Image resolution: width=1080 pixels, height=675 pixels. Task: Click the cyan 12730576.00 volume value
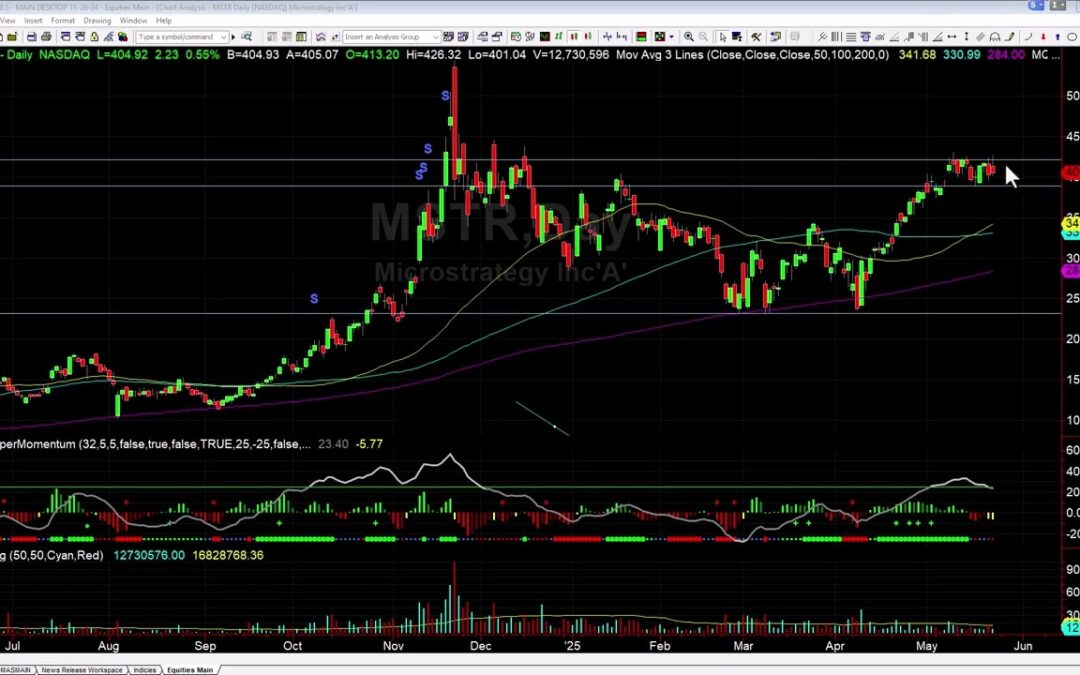pos(149,555)
